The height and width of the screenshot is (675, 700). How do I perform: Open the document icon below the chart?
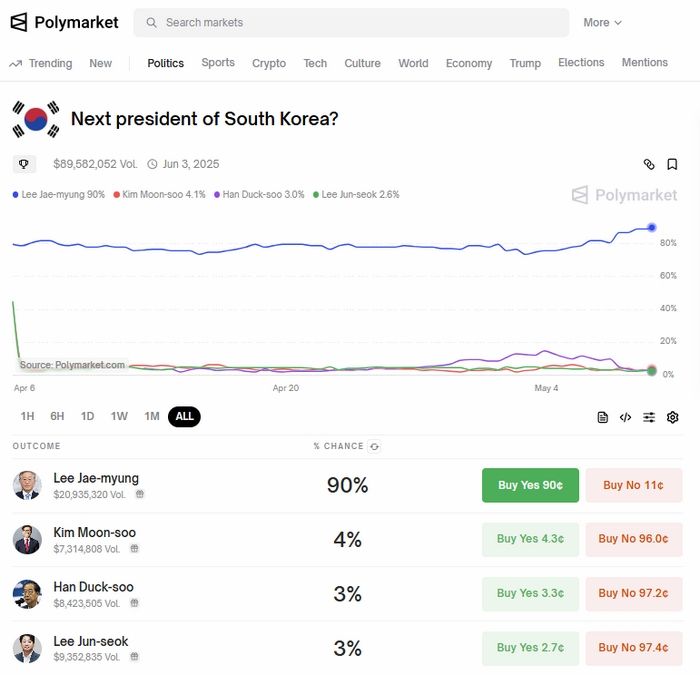point(602,417)
